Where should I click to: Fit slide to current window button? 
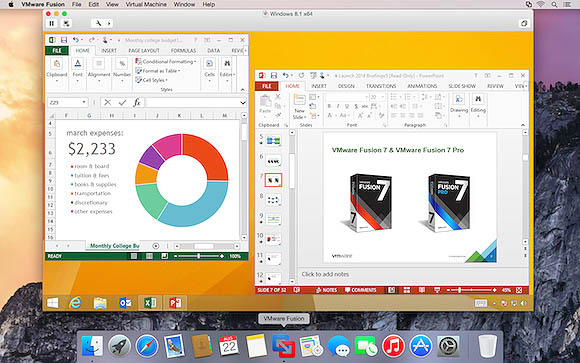pyautogui.click(x=519, y=290)
